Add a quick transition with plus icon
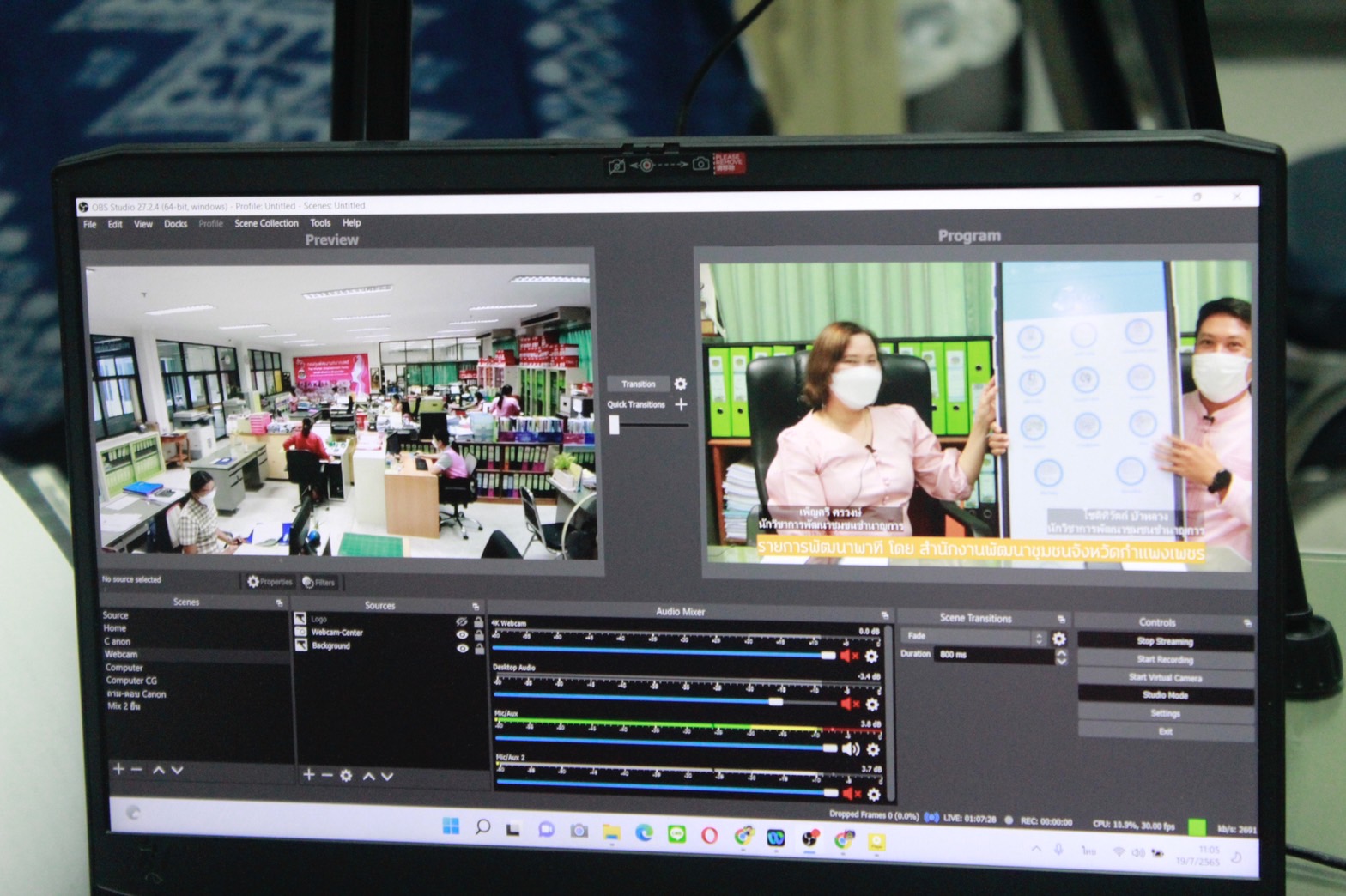This screenshot has width=1346, height=896. [682, 404]
